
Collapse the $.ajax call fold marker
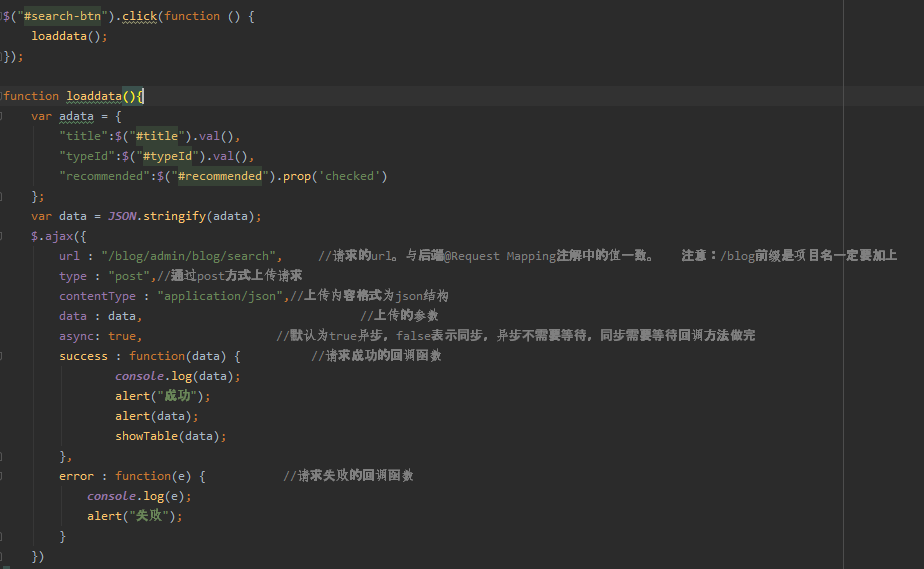(1, 236)
